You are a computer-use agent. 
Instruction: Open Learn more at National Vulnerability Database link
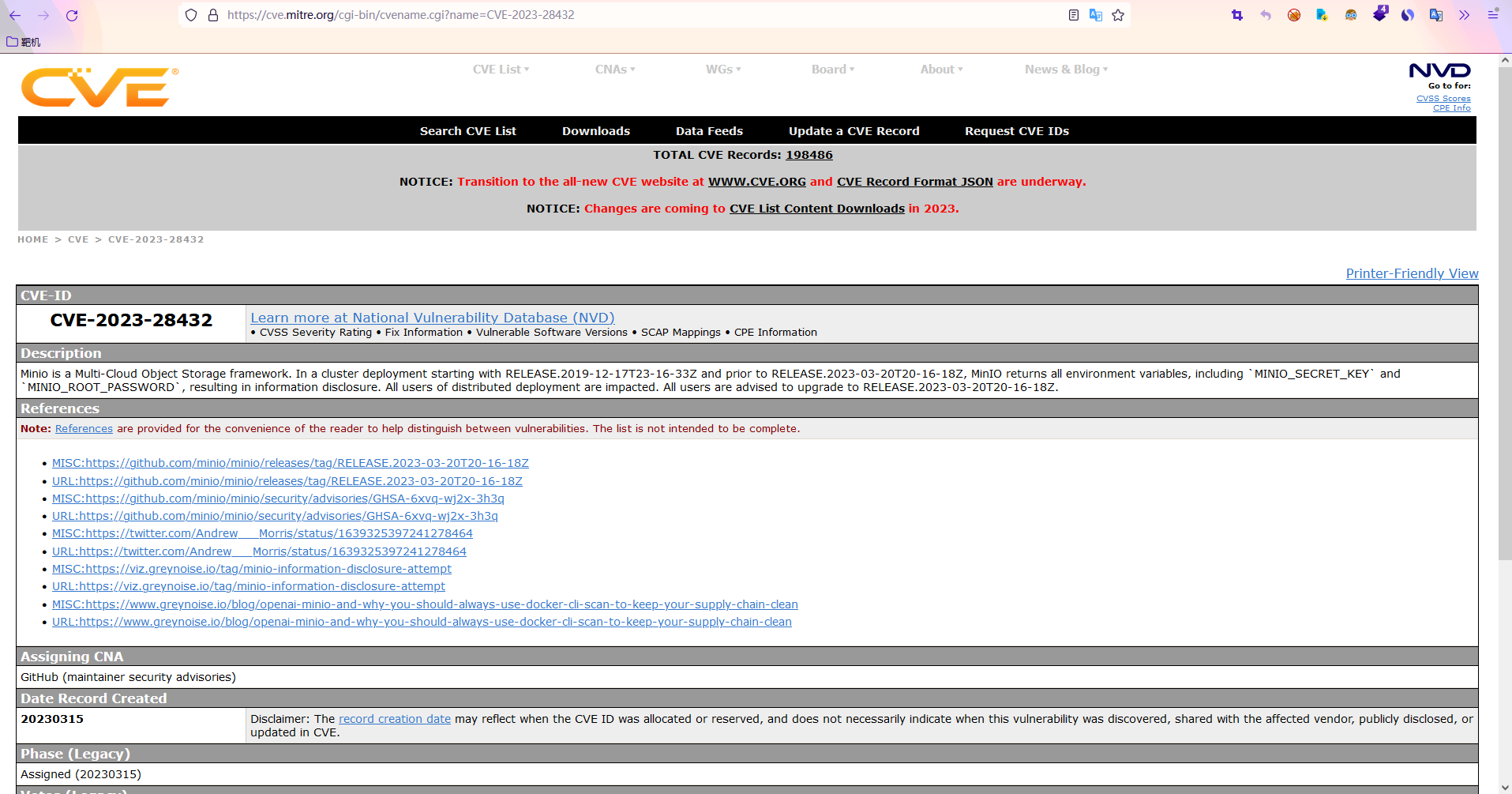(x=432, y=318)
